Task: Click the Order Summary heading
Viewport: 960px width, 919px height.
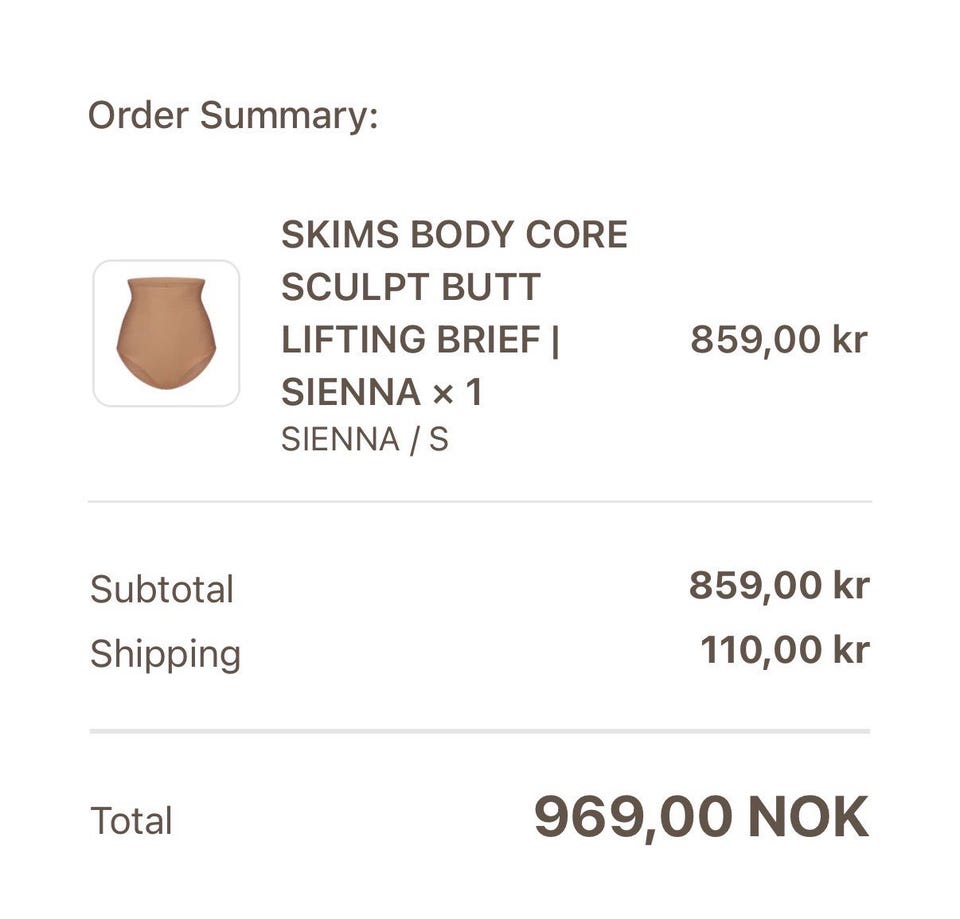Action: click(x=233, y=115)
